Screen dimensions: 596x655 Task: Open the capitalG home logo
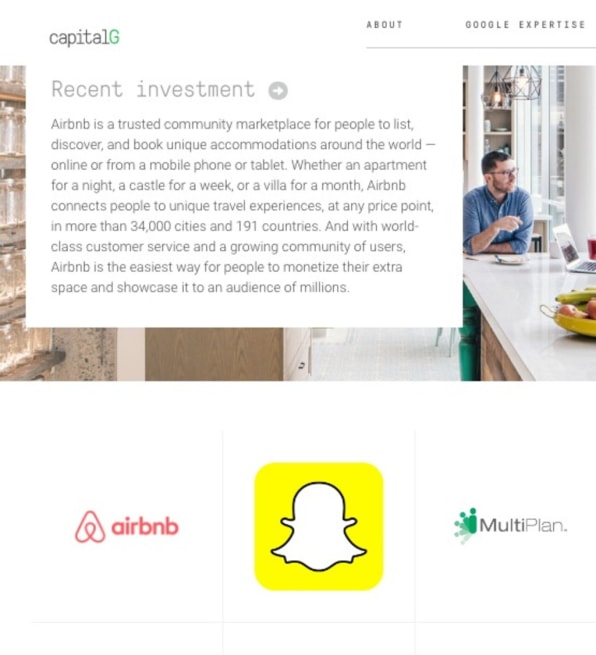84,38
